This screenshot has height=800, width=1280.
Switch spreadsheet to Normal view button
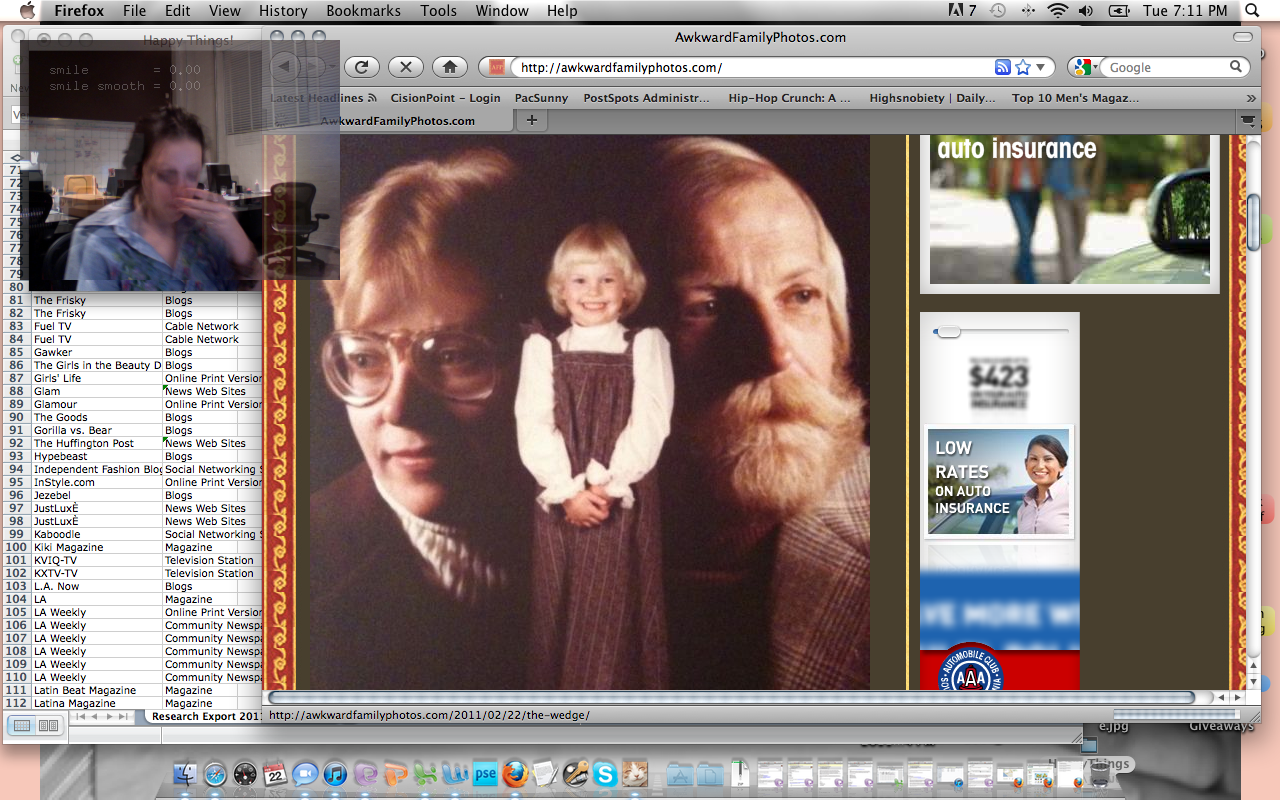pyautogui.click(x=22, y=725)
